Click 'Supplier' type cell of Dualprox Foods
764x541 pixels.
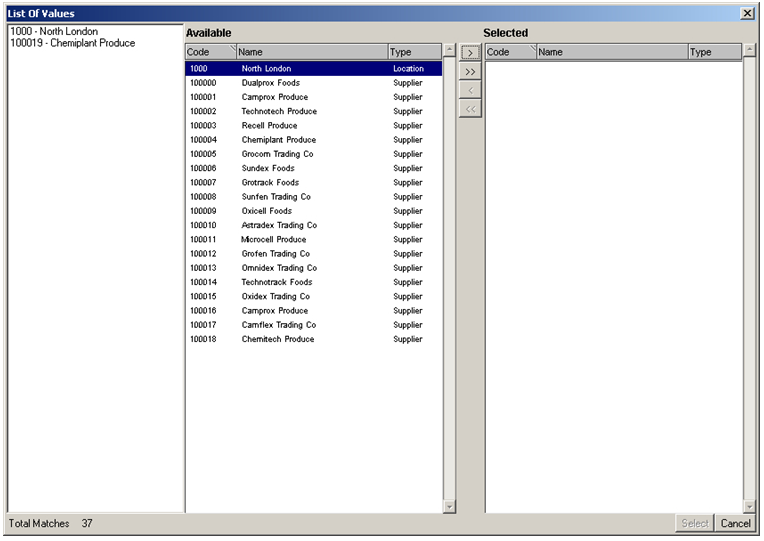(x=408, y=83)
